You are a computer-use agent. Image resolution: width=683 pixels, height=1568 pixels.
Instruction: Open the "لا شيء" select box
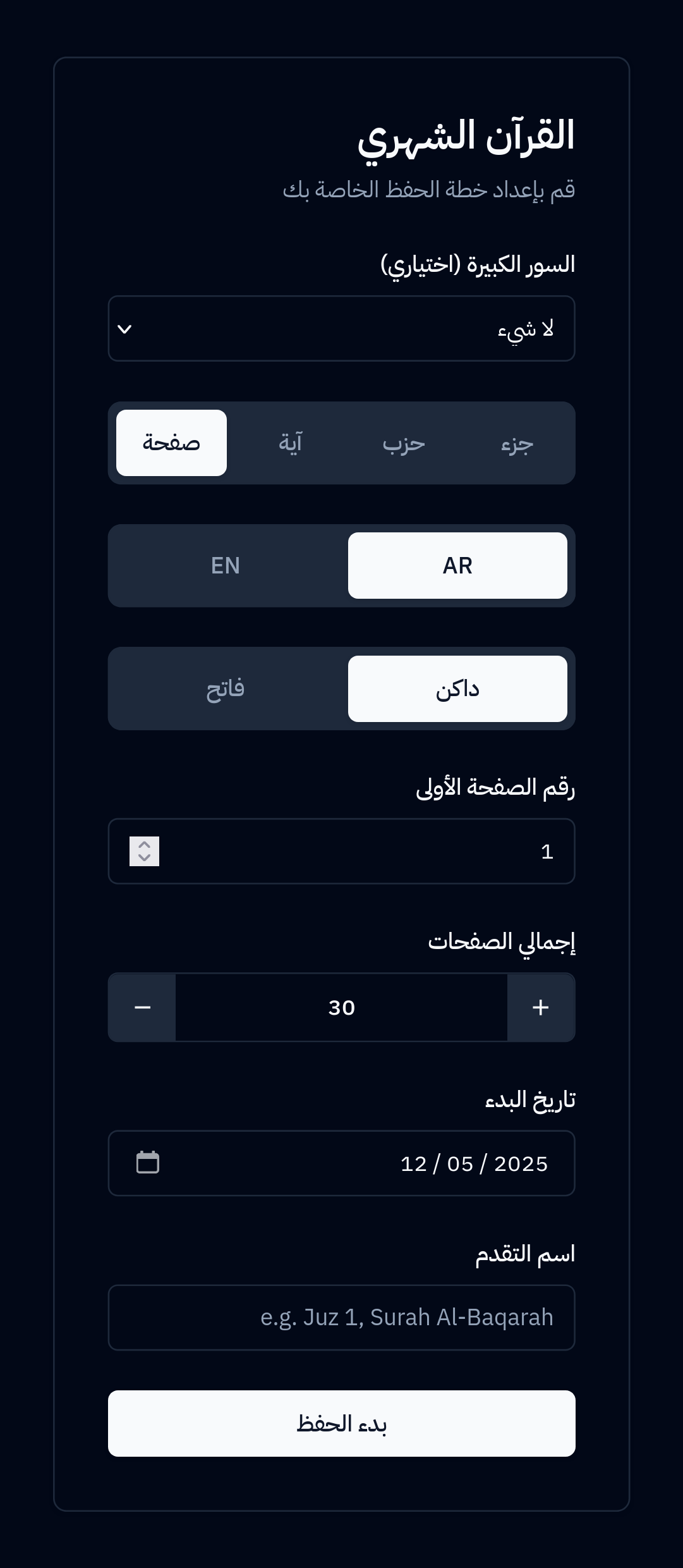[341, 329]
